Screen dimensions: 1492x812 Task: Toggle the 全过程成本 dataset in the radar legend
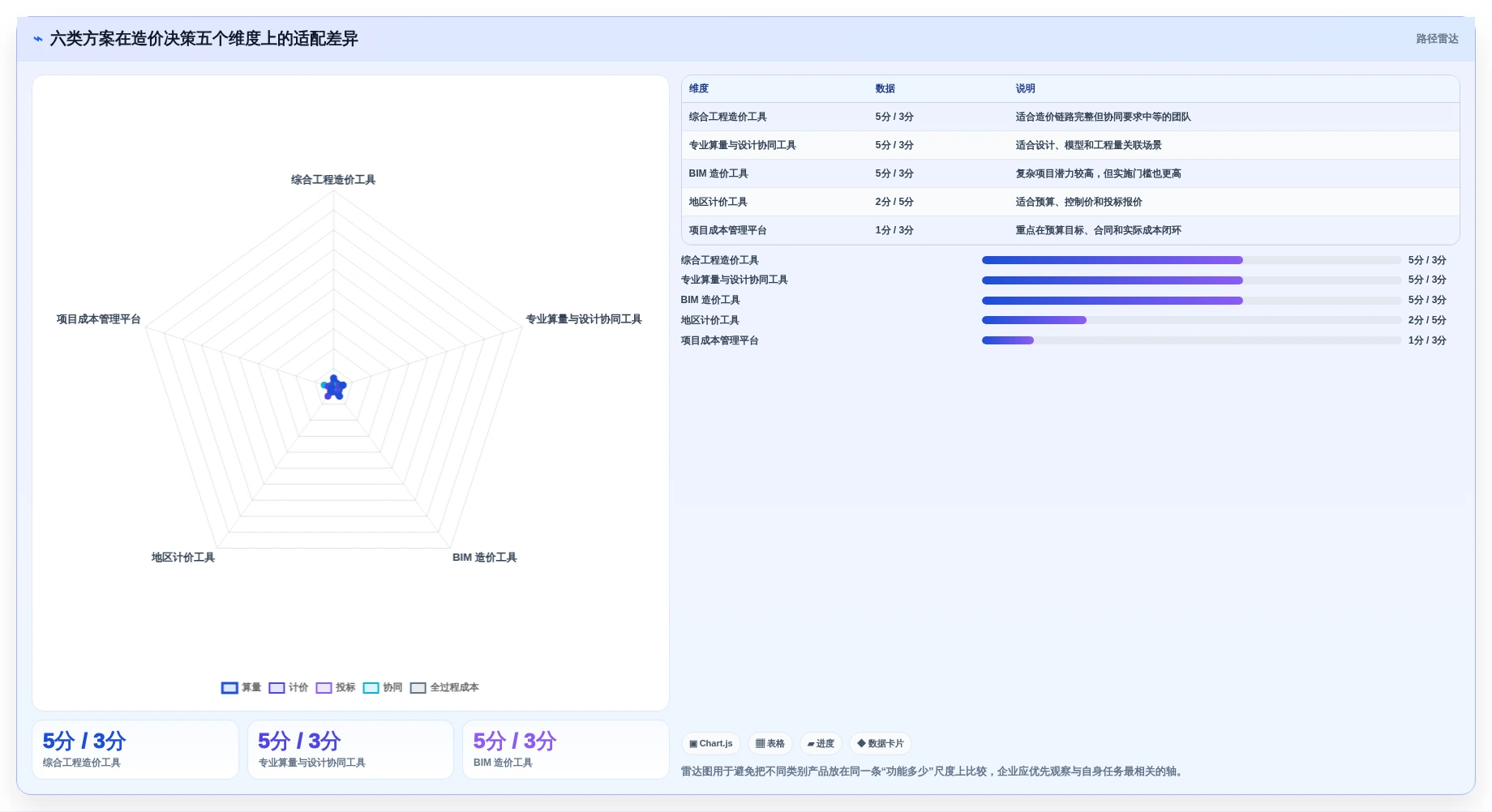click(x=444, y=687)
